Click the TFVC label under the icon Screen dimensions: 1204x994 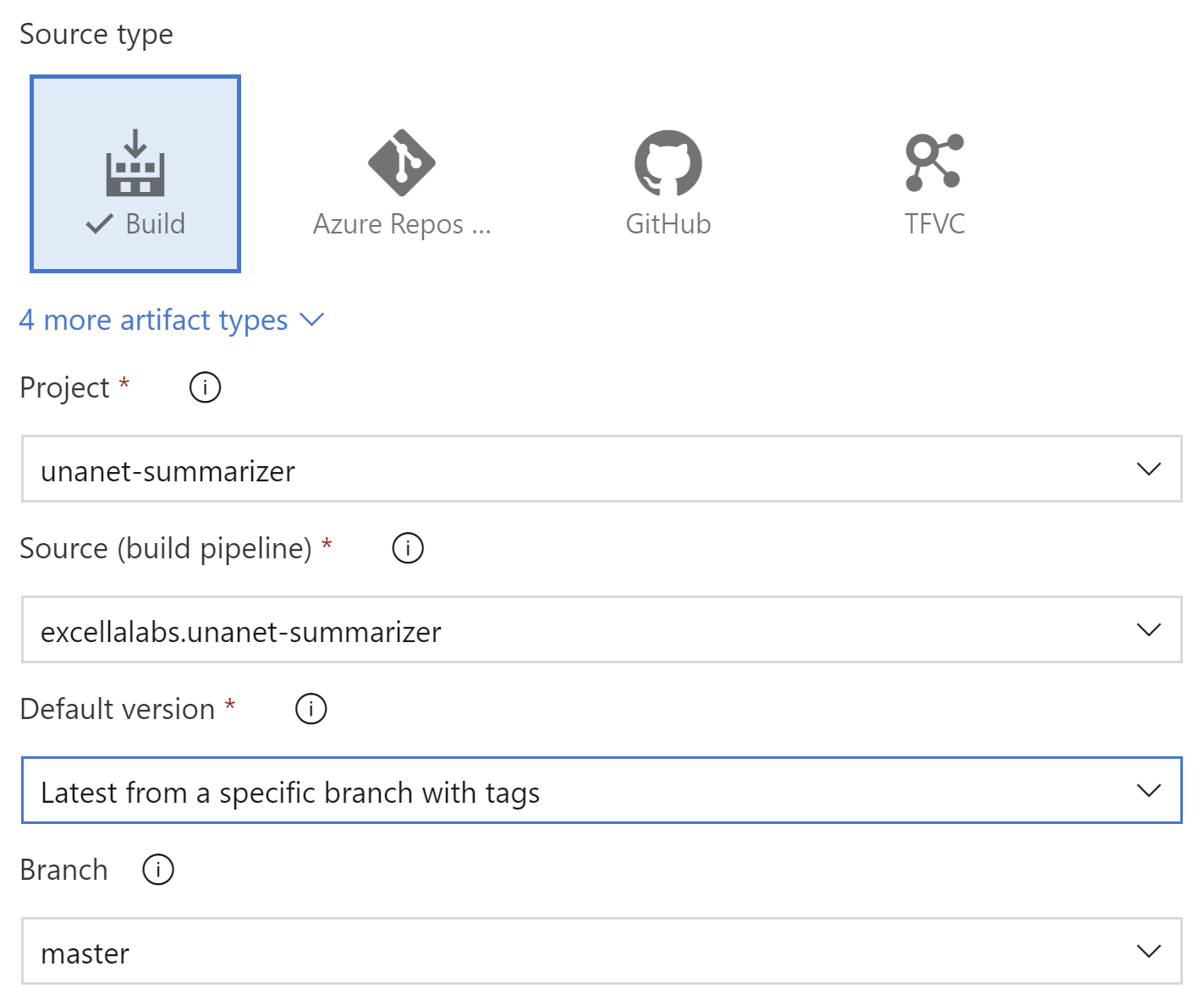tap(934, 224)
